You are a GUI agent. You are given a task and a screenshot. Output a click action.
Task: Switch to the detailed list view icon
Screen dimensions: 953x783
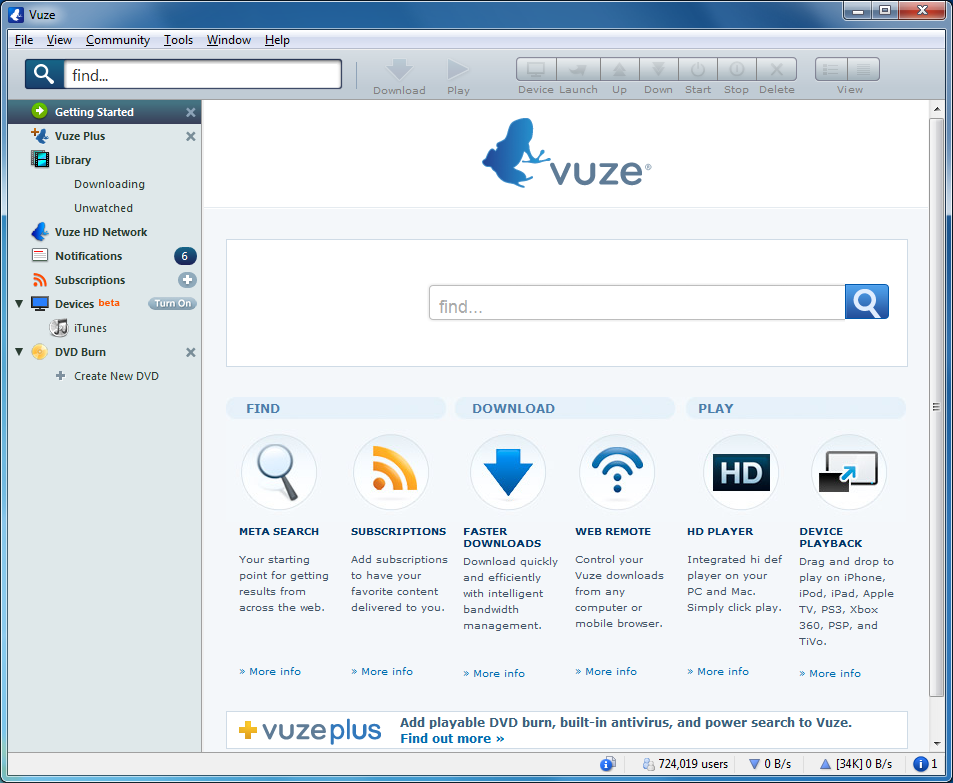tap(864, 69)
